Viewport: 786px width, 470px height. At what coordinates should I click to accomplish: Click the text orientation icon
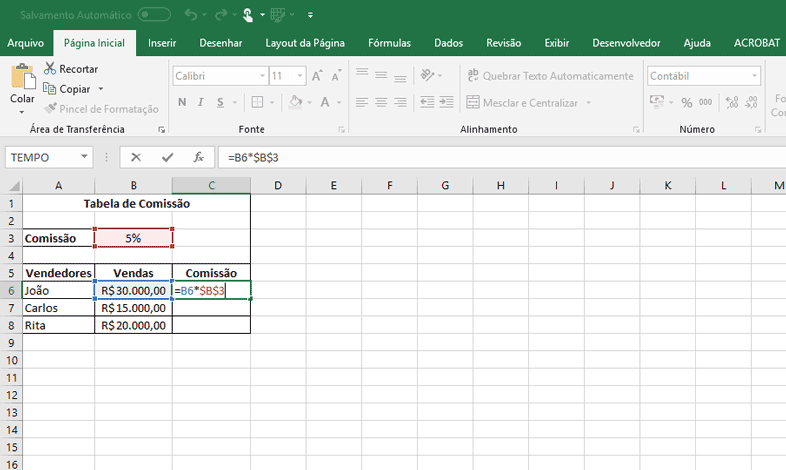coord(428,76)
